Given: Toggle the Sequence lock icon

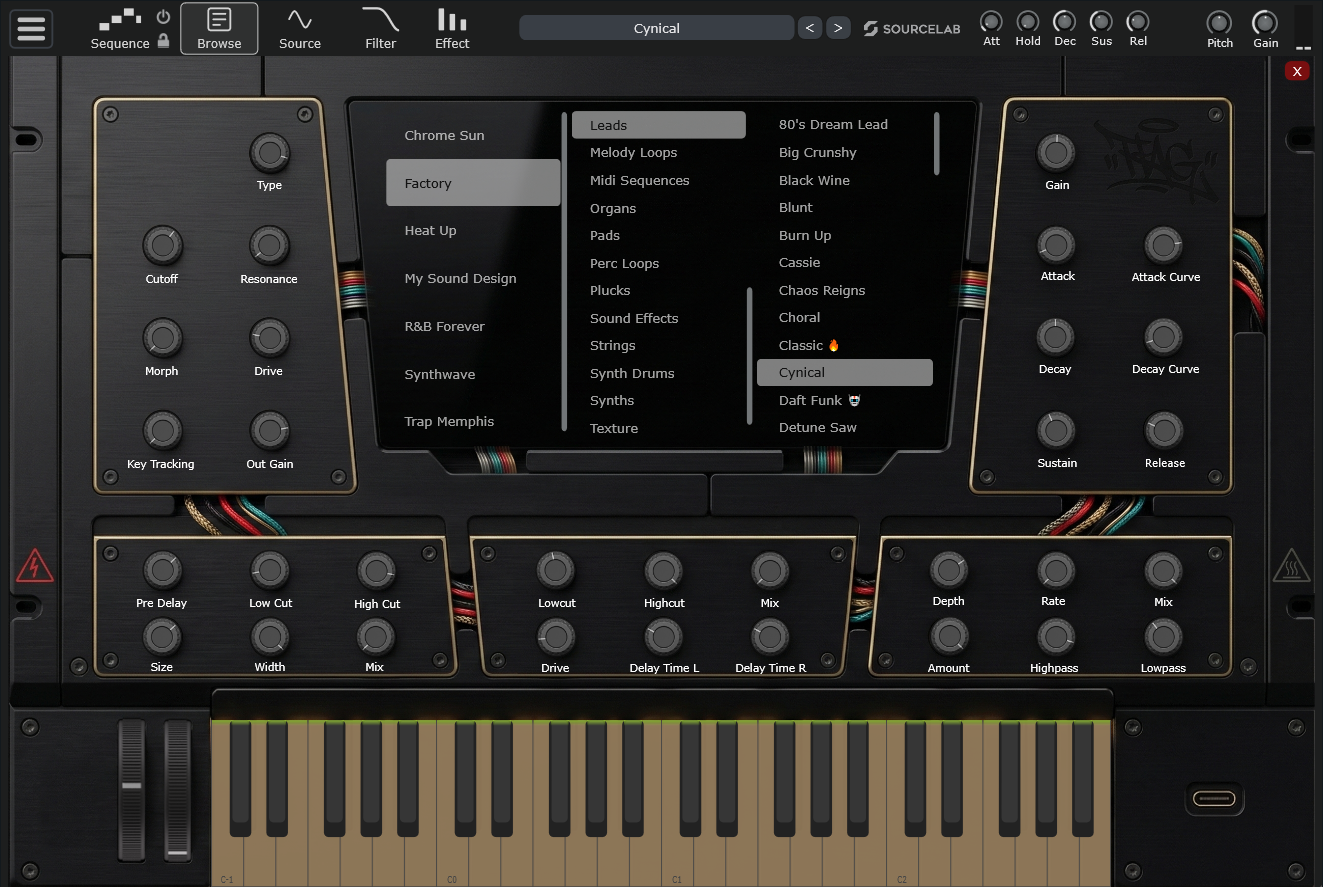Looking at the screenshot, I should [163, 41].
